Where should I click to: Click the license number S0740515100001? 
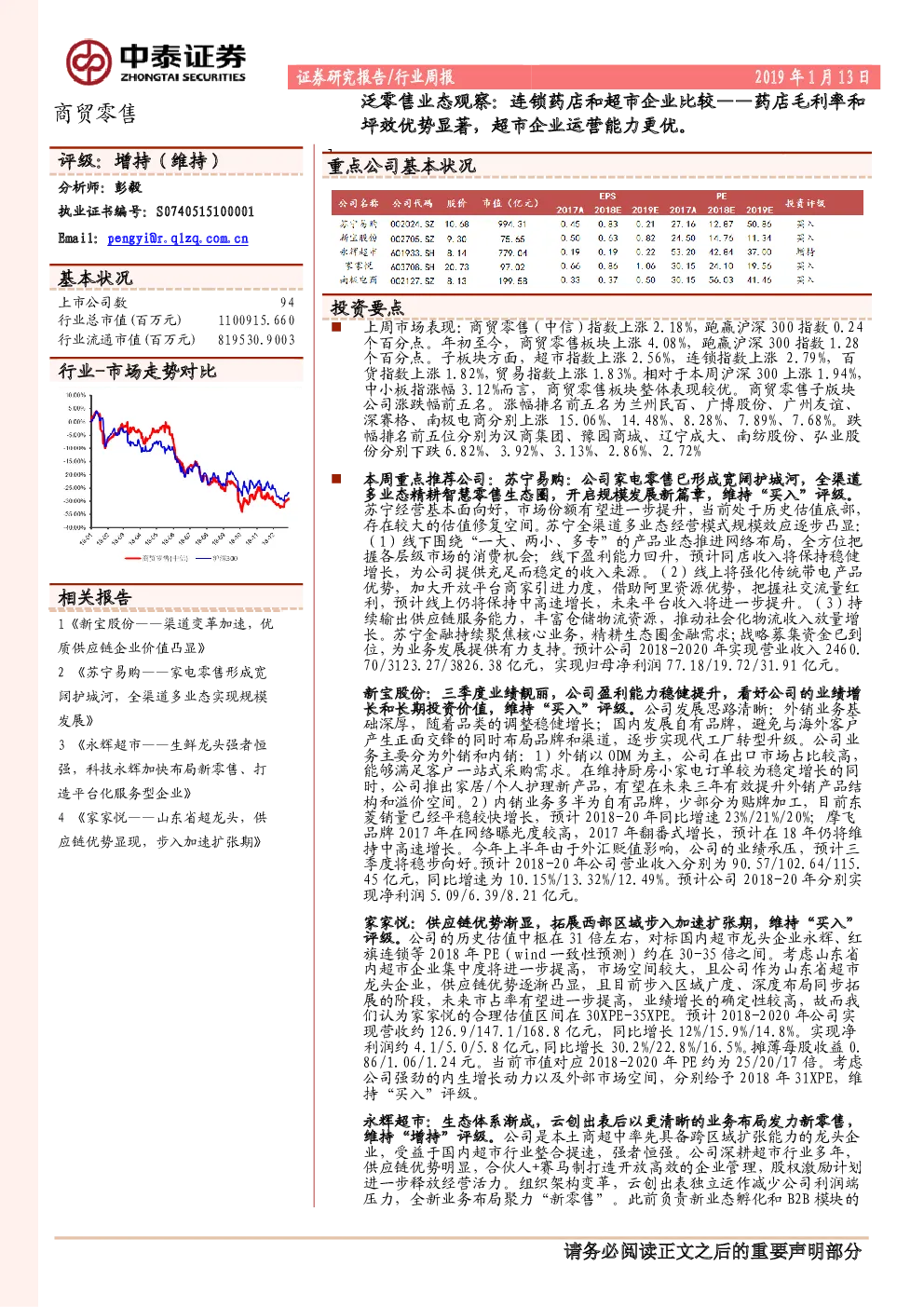click(x=205, y=212)
